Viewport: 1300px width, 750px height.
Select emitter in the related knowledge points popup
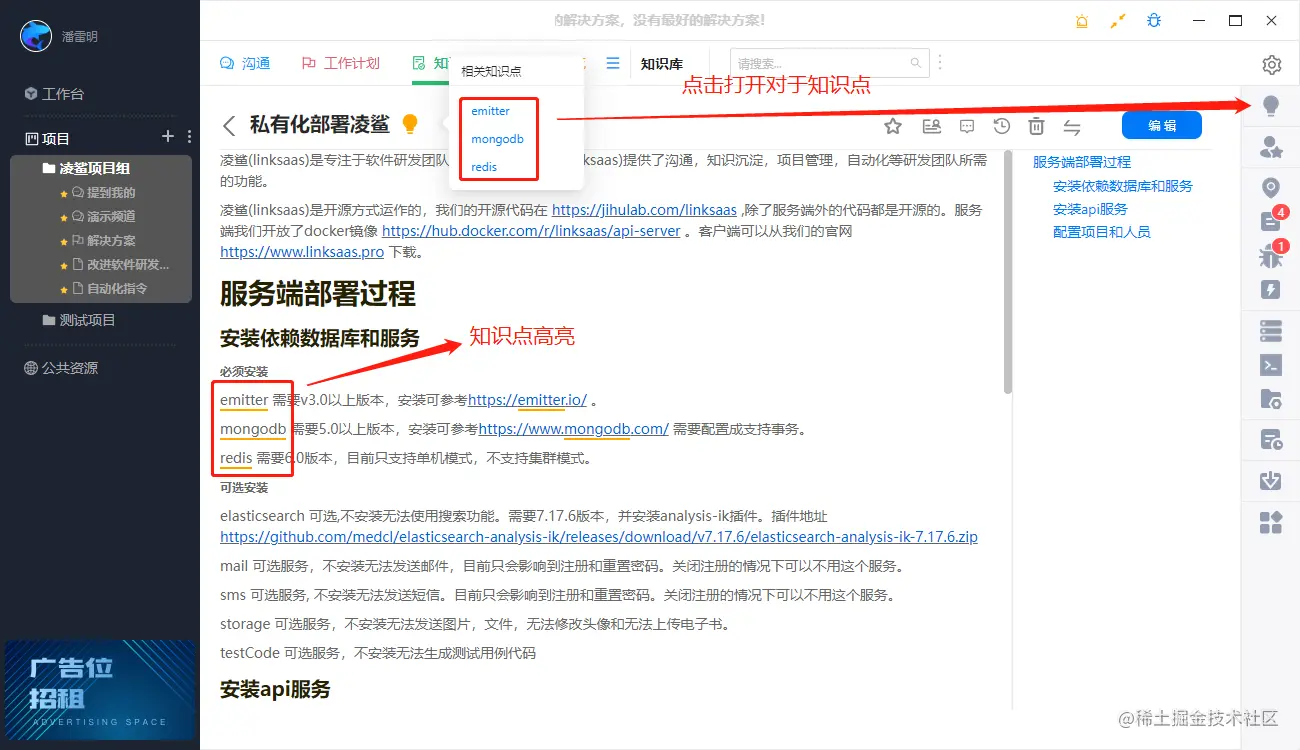coord(490,111)
